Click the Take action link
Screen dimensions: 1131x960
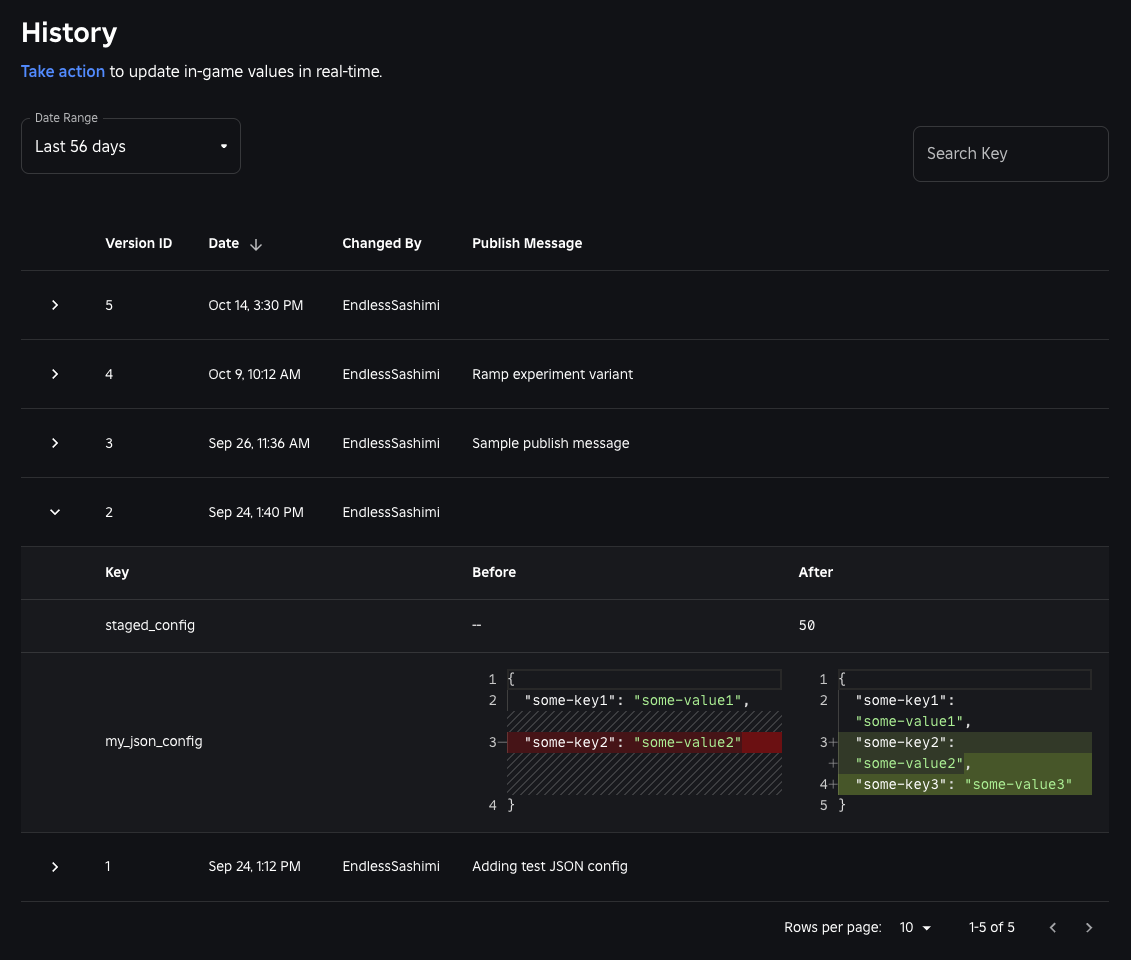coord(63,71)
